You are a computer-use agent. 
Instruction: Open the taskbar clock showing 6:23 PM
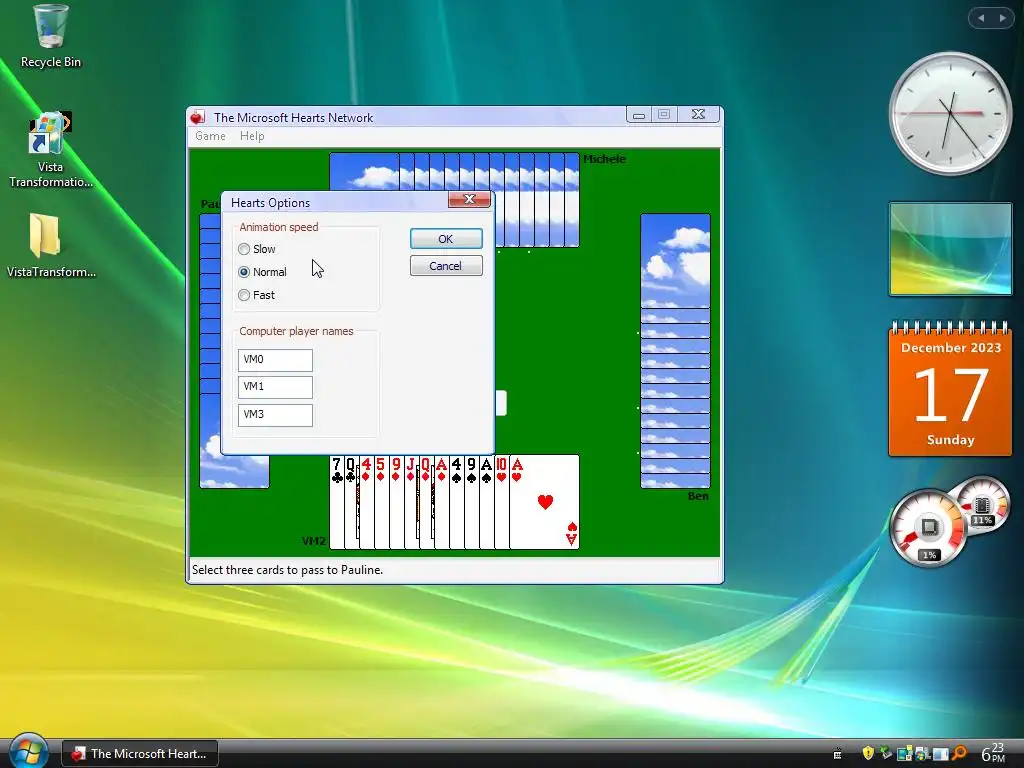(x=993, y=753)
